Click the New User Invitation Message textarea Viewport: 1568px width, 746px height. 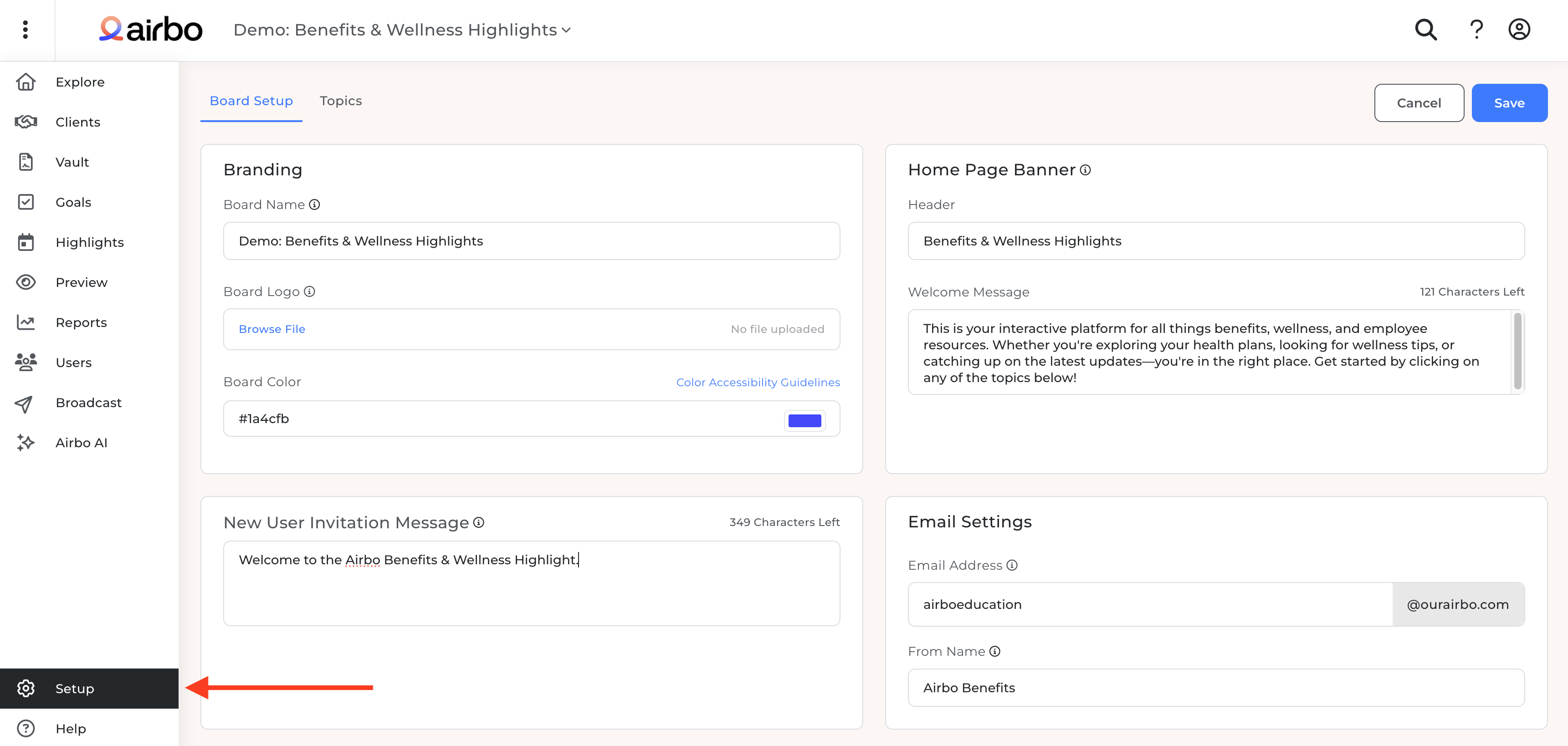531,583
